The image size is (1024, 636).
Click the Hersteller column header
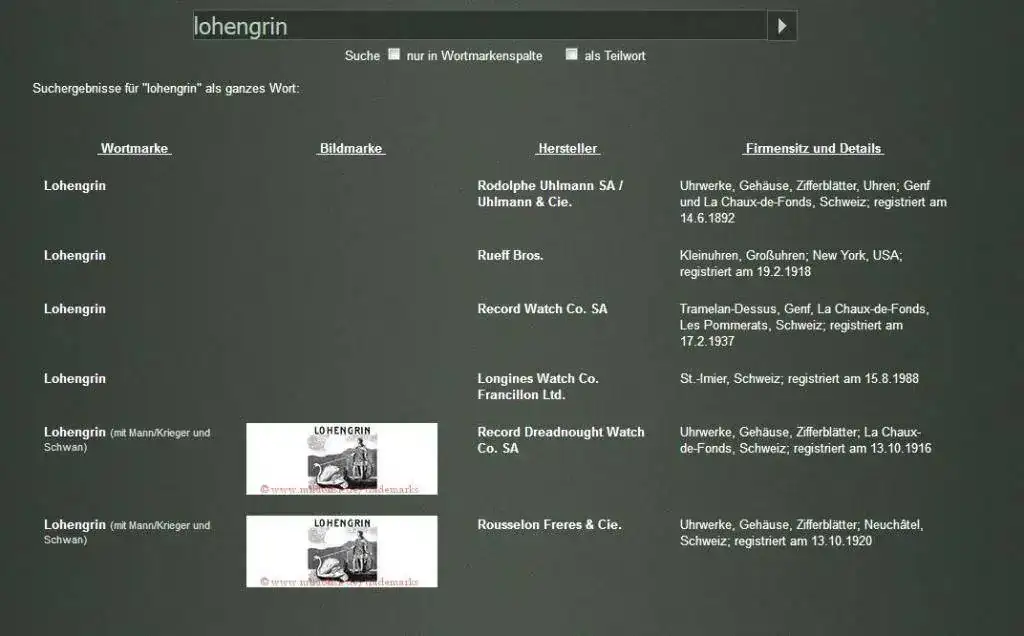point(568,148)
